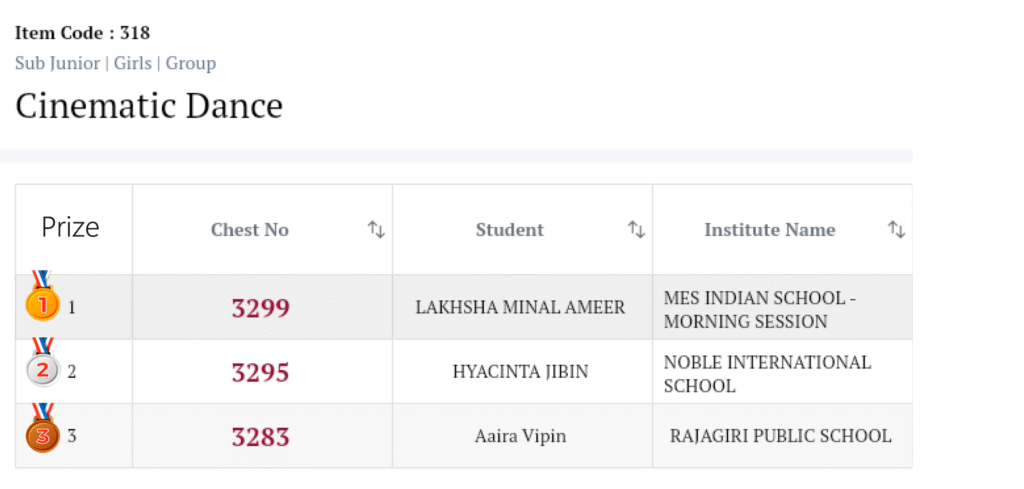Click student name HYACINTA JIBIN
Image resolution: width=1024 pixels, height=489 pixels.
click(520, 372)
